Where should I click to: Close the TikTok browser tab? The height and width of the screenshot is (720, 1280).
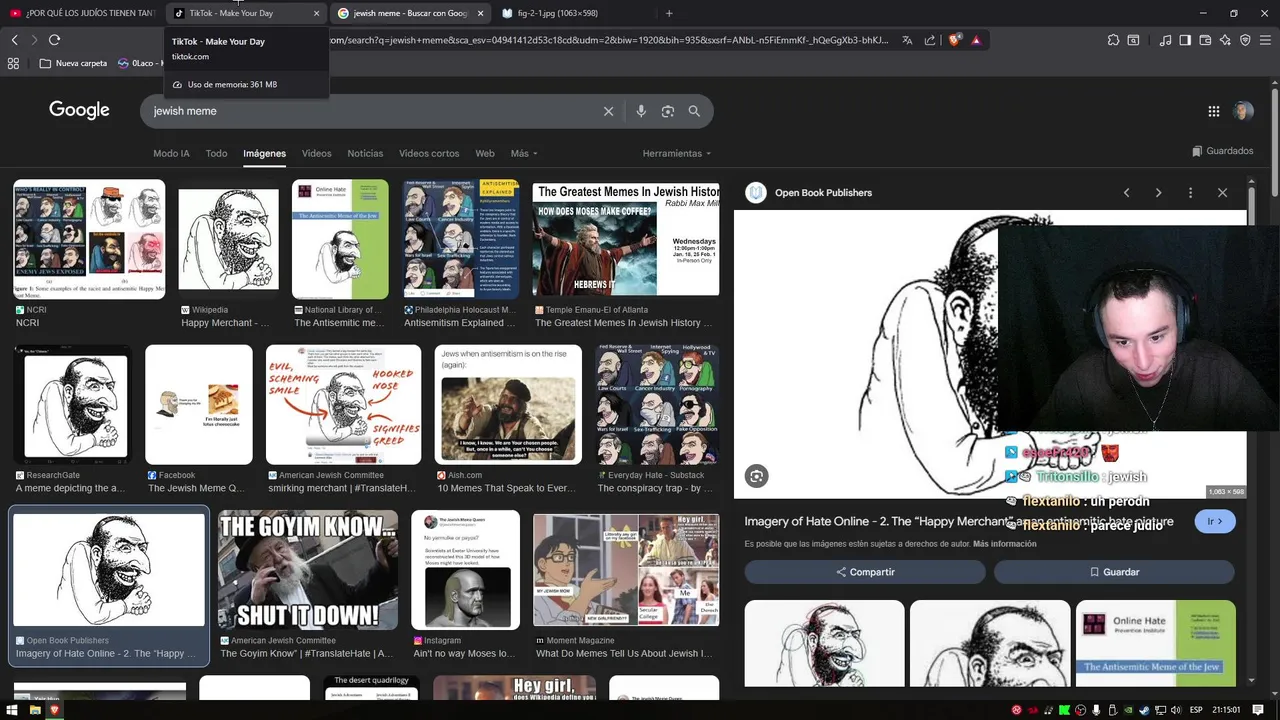coord(317,13)
